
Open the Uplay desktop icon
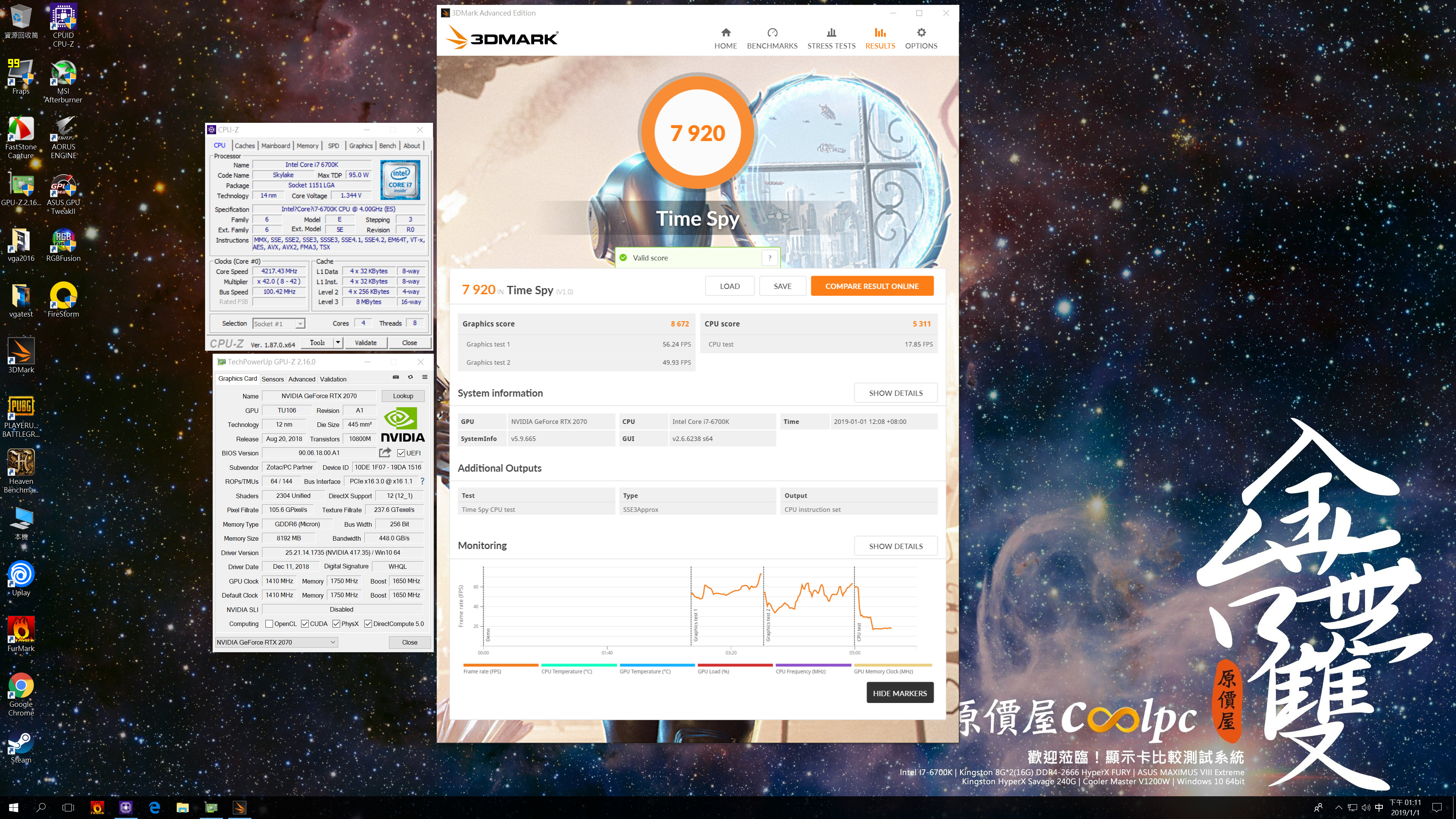[x=21, y=578]
